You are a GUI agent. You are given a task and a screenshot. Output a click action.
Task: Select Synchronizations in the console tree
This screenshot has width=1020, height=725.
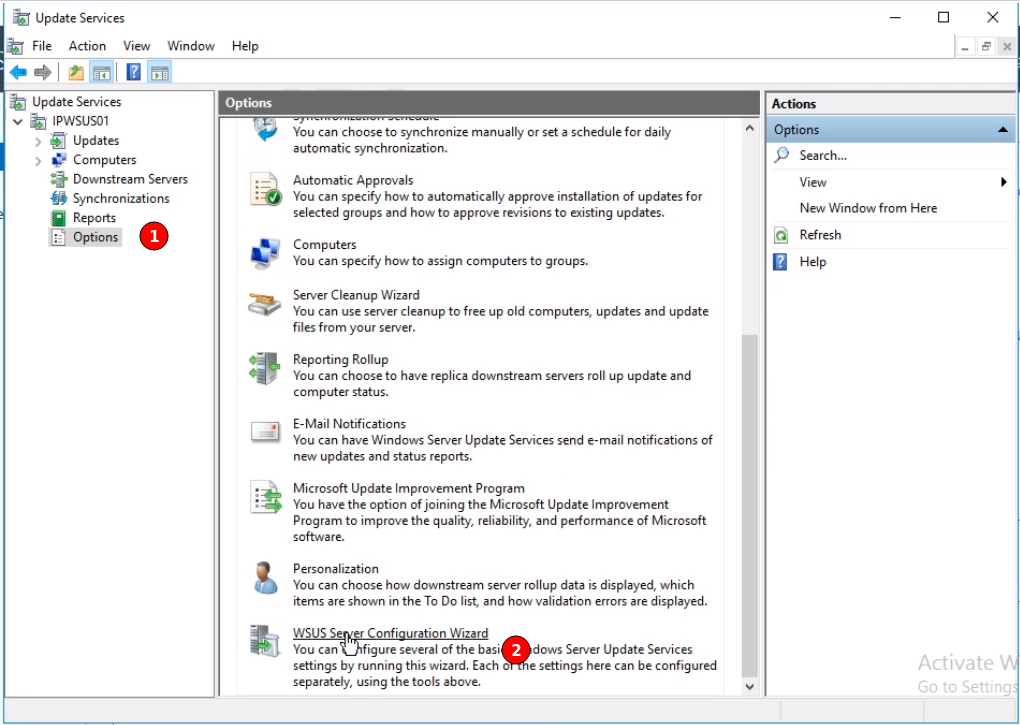(121, 198)
